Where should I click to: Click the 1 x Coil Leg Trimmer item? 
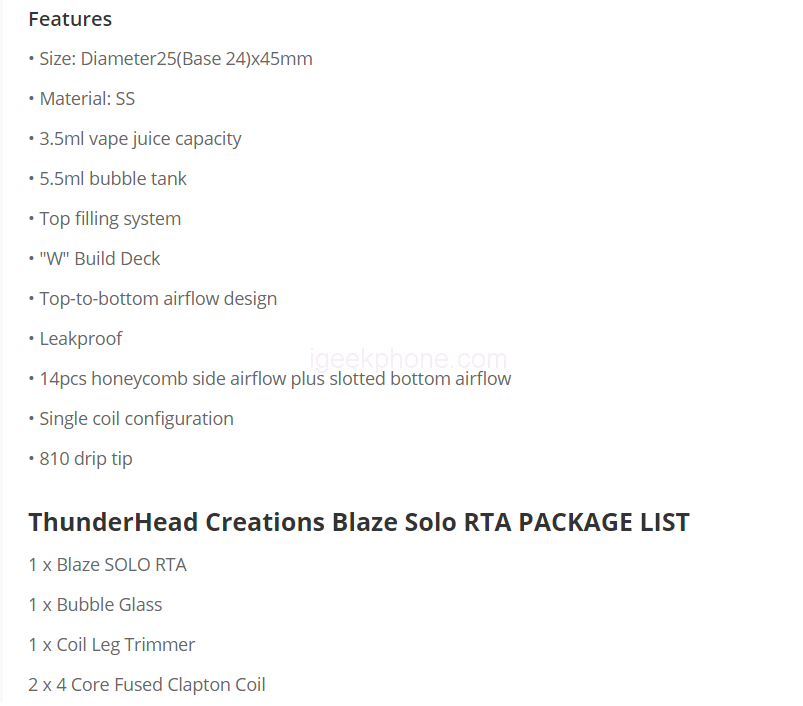pyautogui.click(x=111, y=645)
